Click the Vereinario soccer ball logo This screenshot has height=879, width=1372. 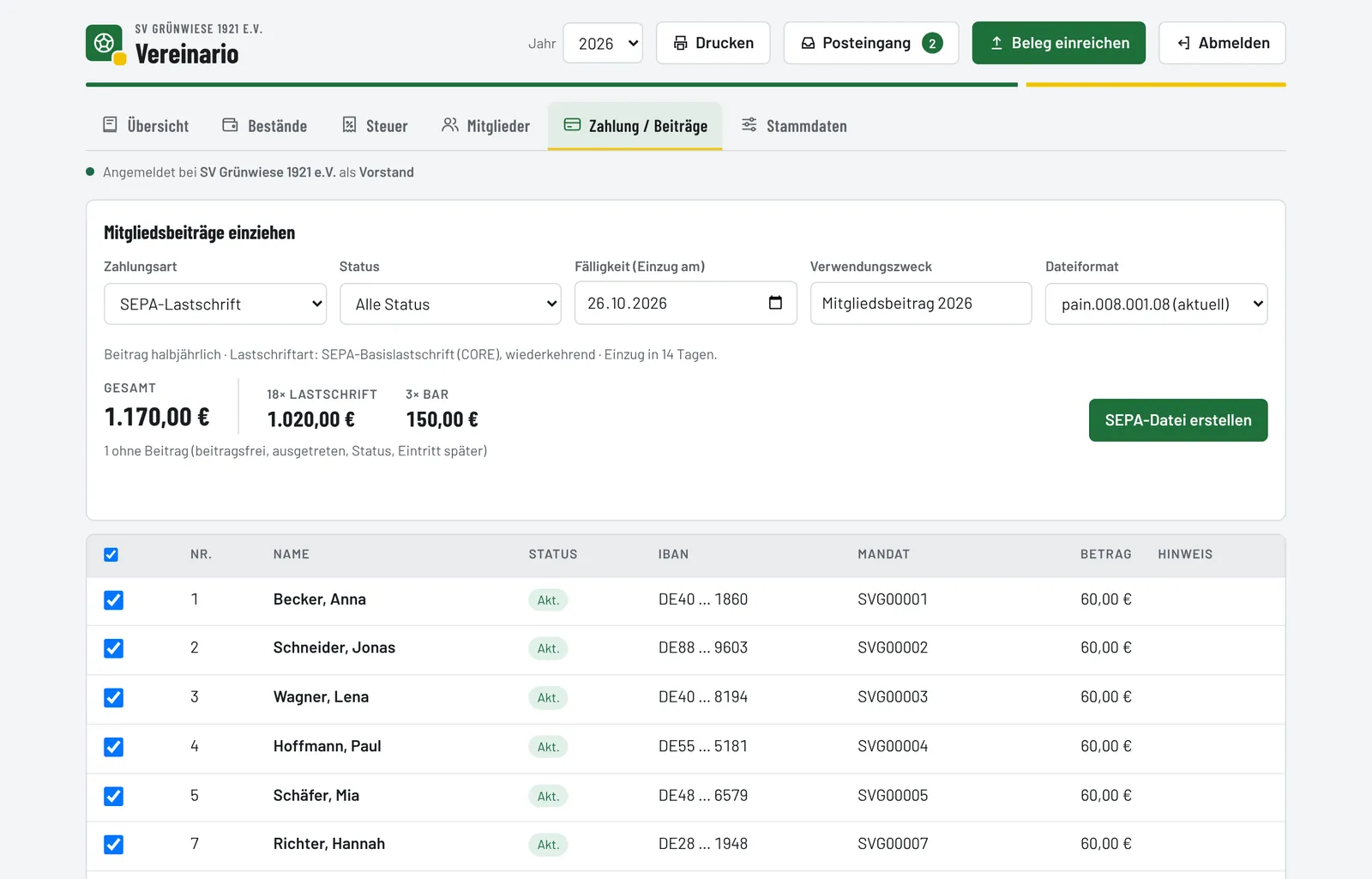[x=105, y=43]
